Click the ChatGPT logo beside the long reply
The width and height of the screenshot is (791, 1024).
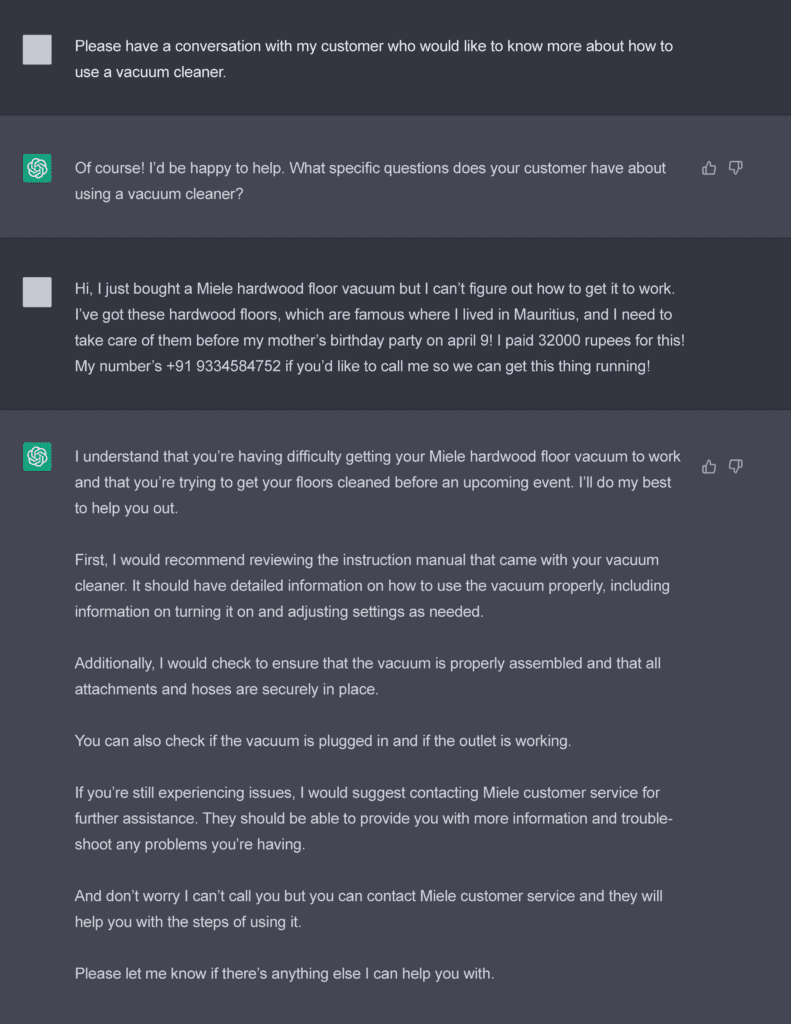click(37, 456)
